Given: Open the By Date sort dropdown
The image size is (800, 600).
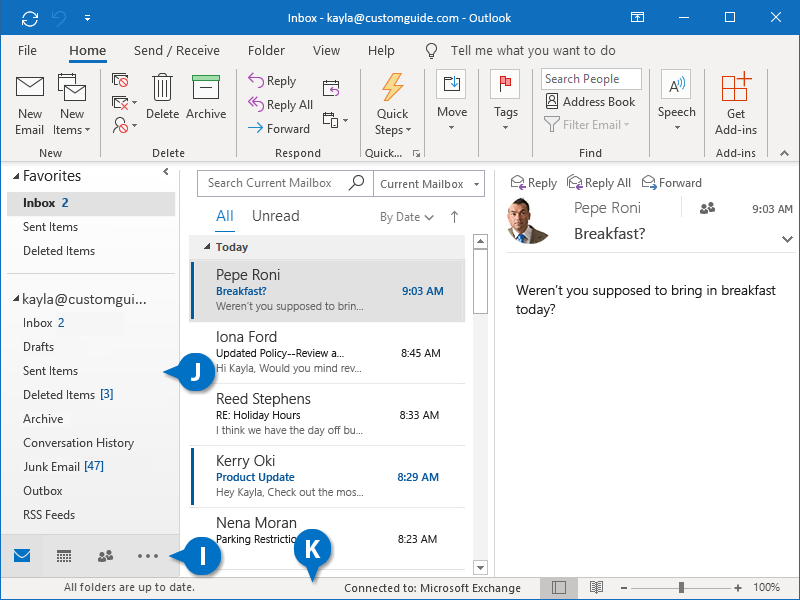Looking at the screenshot, I should click(x=406, y=217).
